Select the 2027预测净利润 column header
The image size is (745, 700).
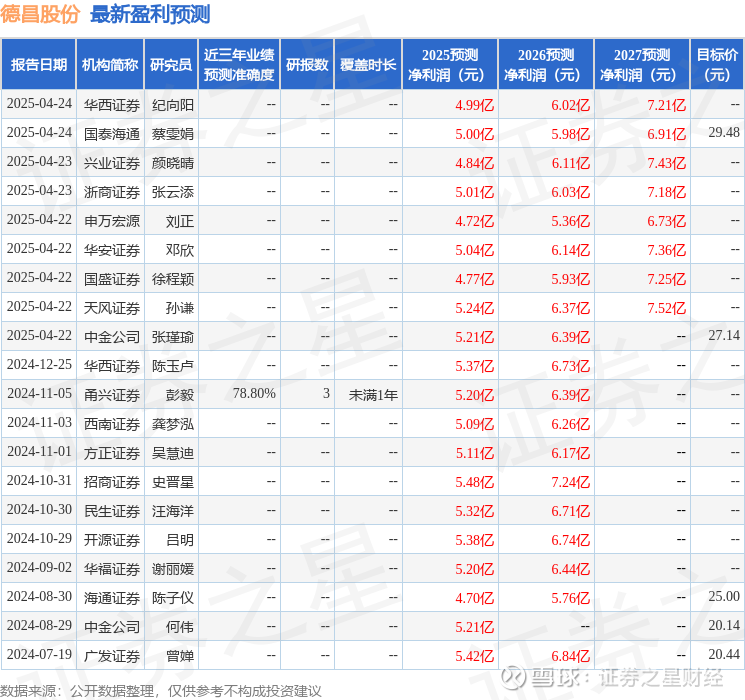pyautogui.click(x=642, y=64)
